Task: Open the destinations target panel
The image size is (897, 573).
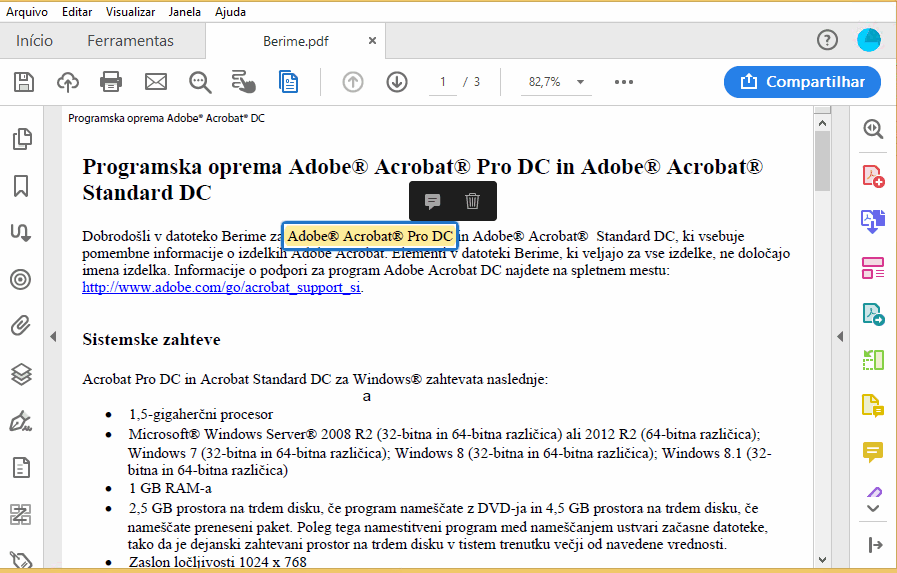Action: coord(21,280)
